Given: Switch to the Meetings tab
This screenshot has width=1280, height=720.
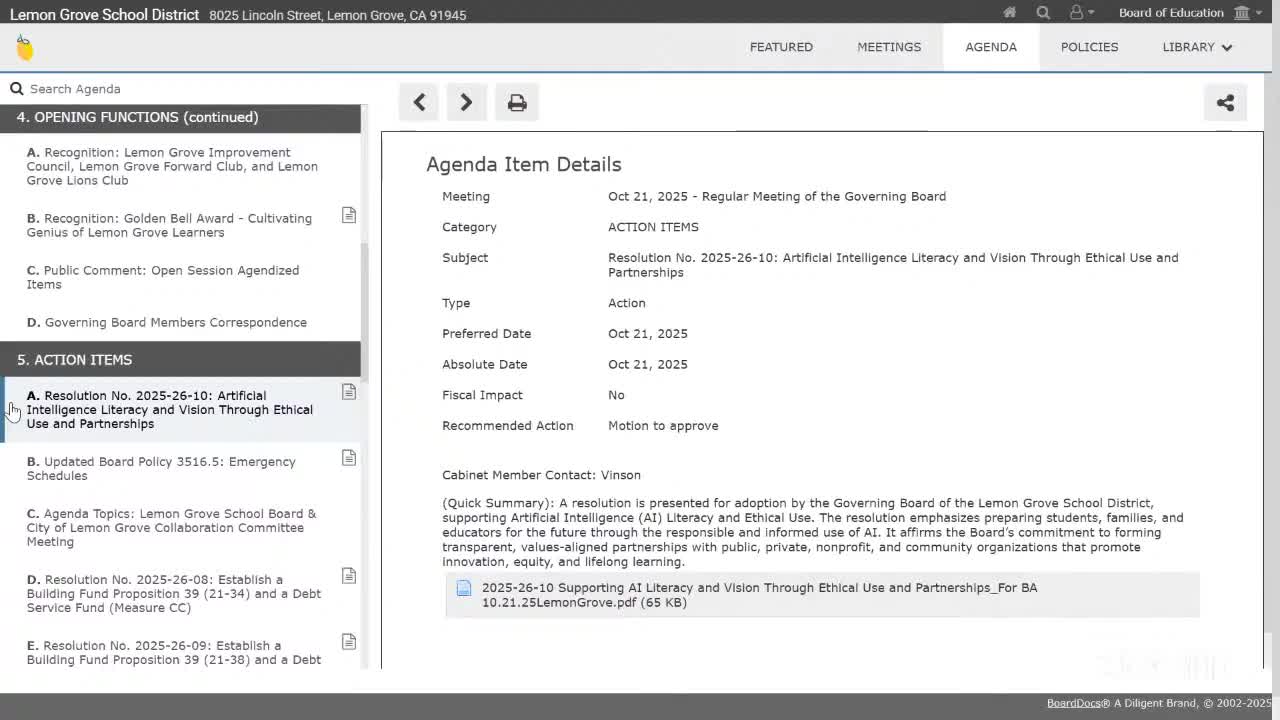Looking at the screenshot, I should [x=889, y=47].
